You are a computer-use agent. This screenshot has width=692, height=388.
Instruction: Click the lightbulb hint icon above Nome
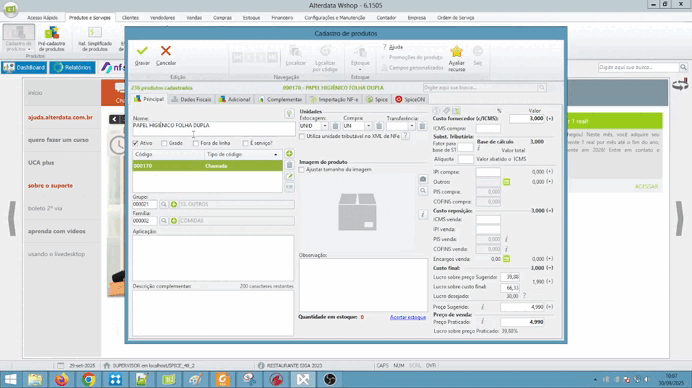click(289, 114)
